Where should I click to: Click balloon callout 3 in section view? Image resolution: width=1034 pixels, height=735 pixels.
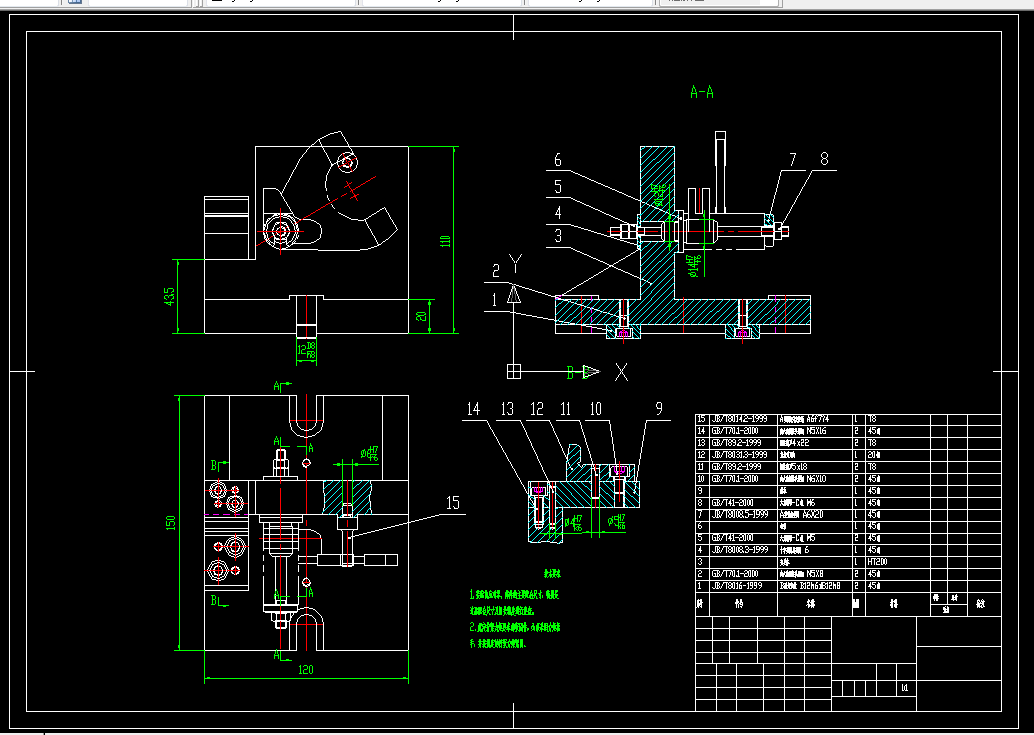pyautogui.click(x=558, y=235)
